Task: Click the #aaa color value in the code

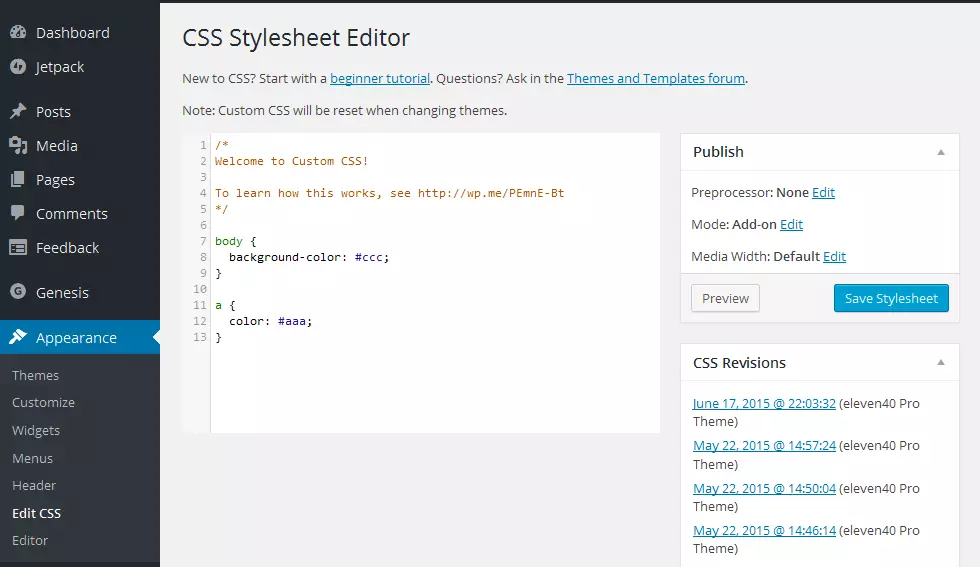Action: pyautogui.click(x=292, y=321)
